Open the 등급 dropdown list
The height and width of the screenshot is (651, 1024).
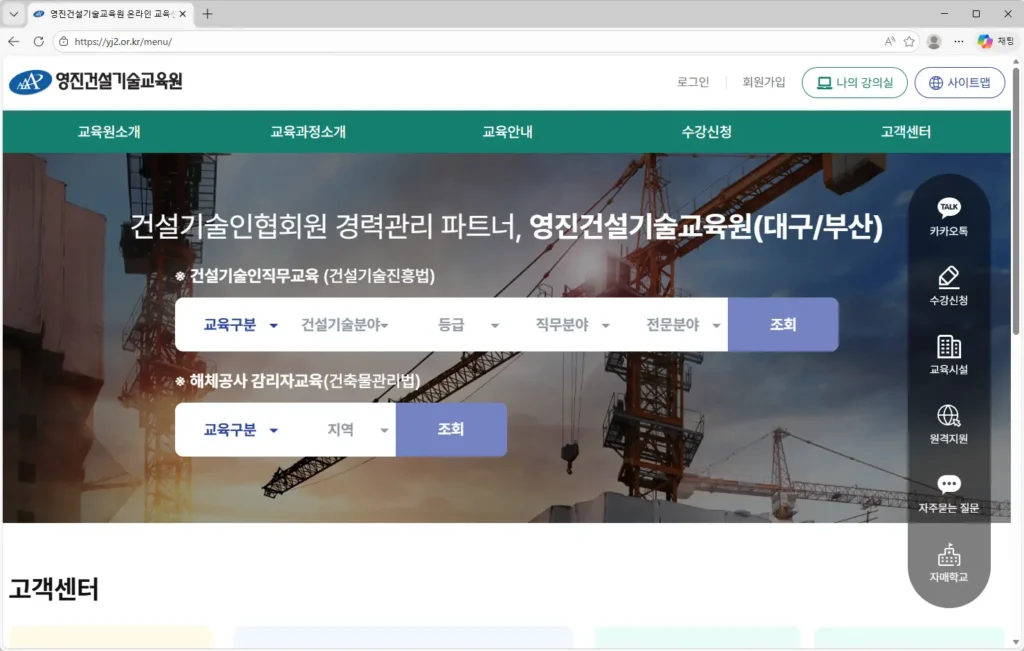coord(467,325)
